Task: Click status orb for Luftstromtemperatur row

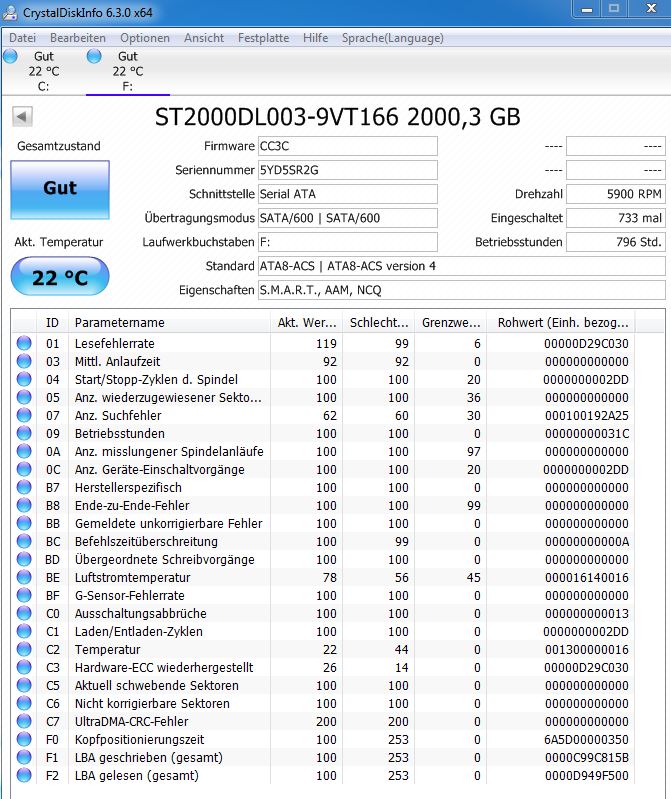Action: pyautogui.click(x=24, y=577)
